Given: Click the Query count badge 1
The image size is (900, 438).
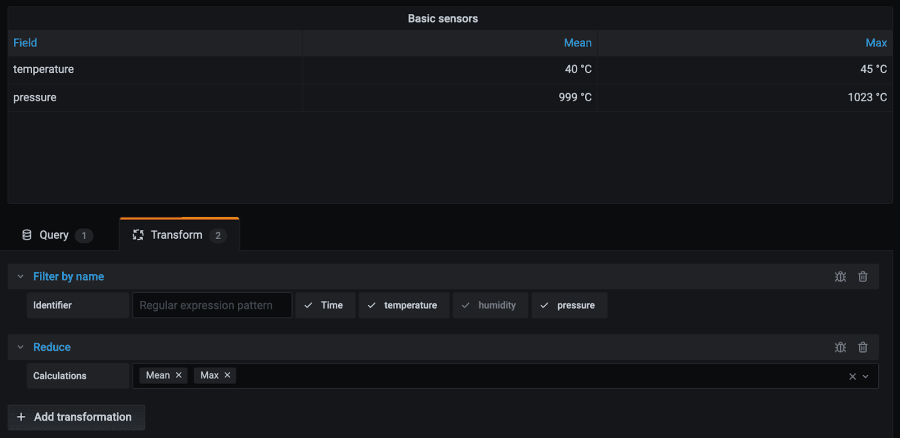Looking at the screenshot, I should 84,235.
